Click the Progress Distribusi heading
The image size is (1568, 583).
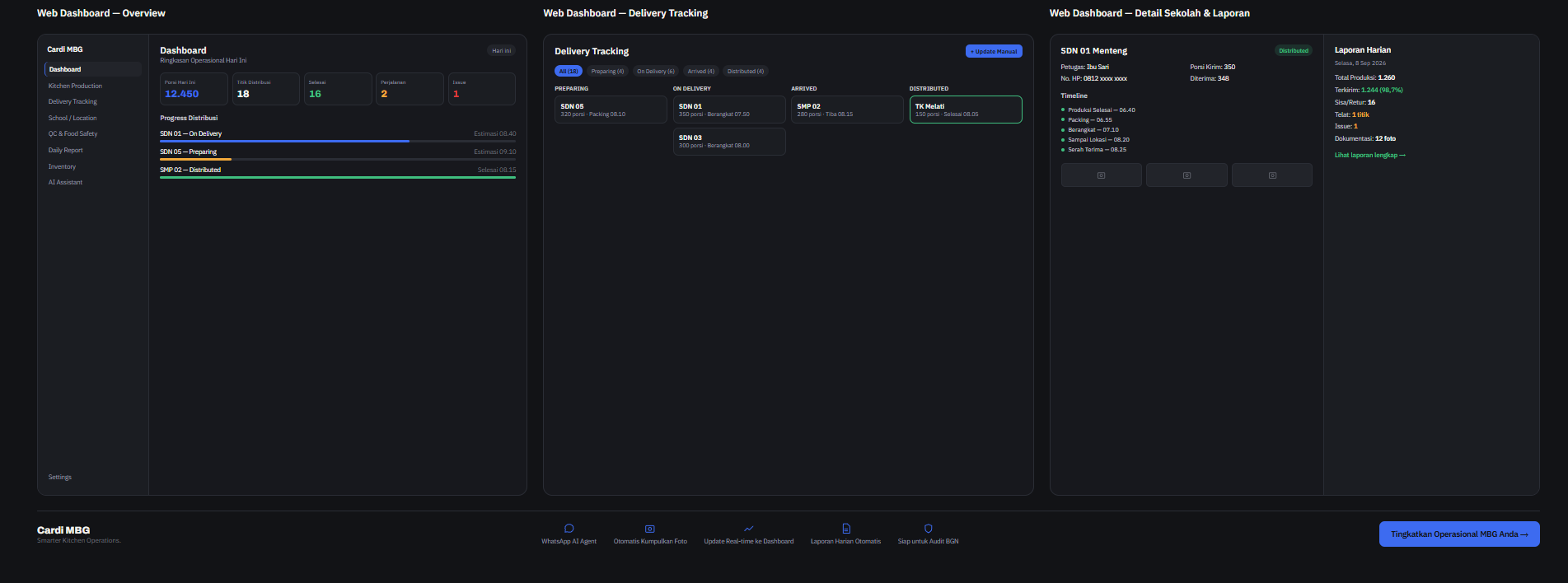(189, 118)
